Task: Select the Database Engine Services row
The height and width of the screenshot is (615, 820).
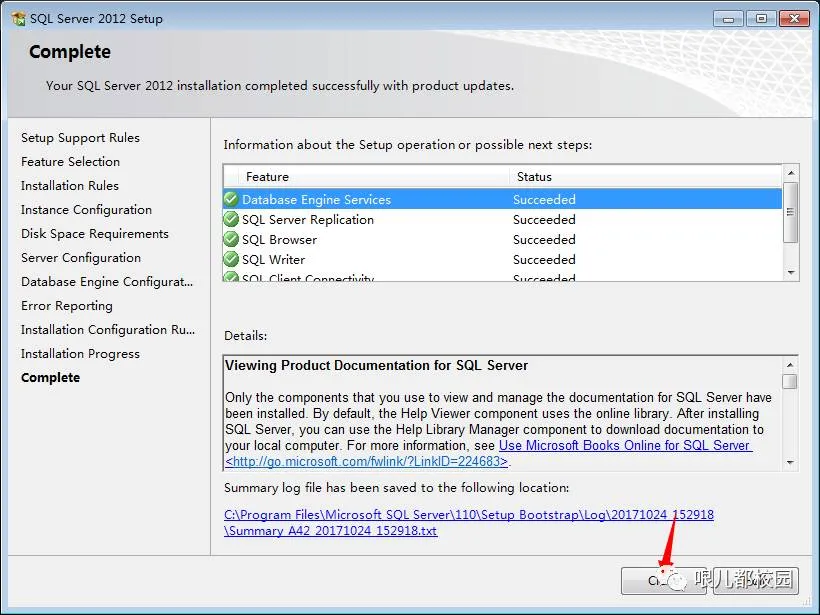Action: [x=503, y=199]
